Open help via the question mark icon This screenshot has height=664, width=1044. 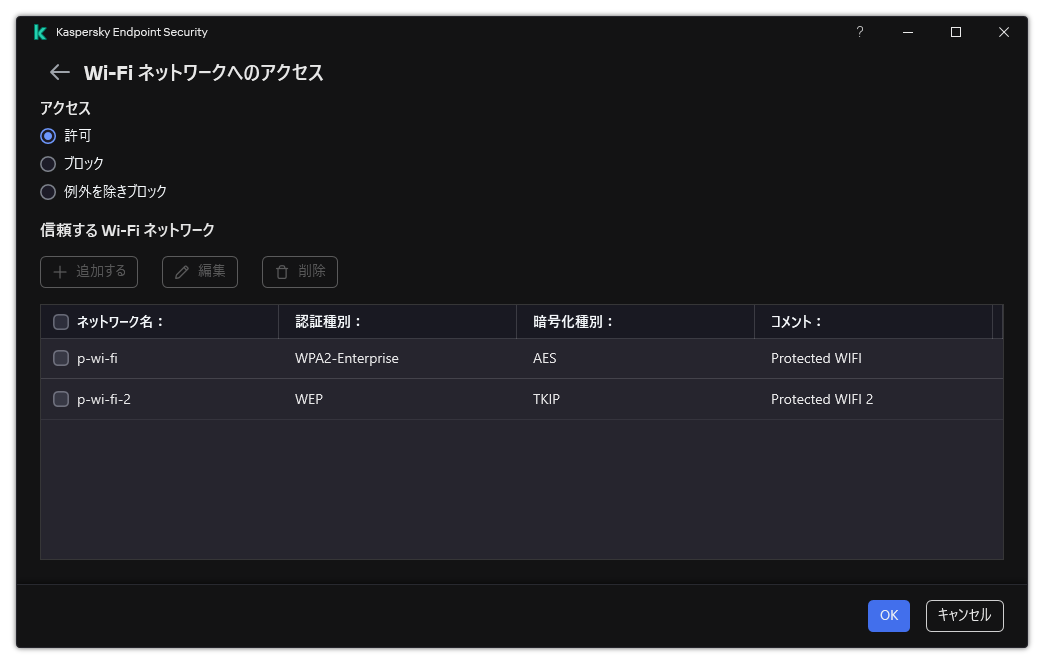pos(860,32)
